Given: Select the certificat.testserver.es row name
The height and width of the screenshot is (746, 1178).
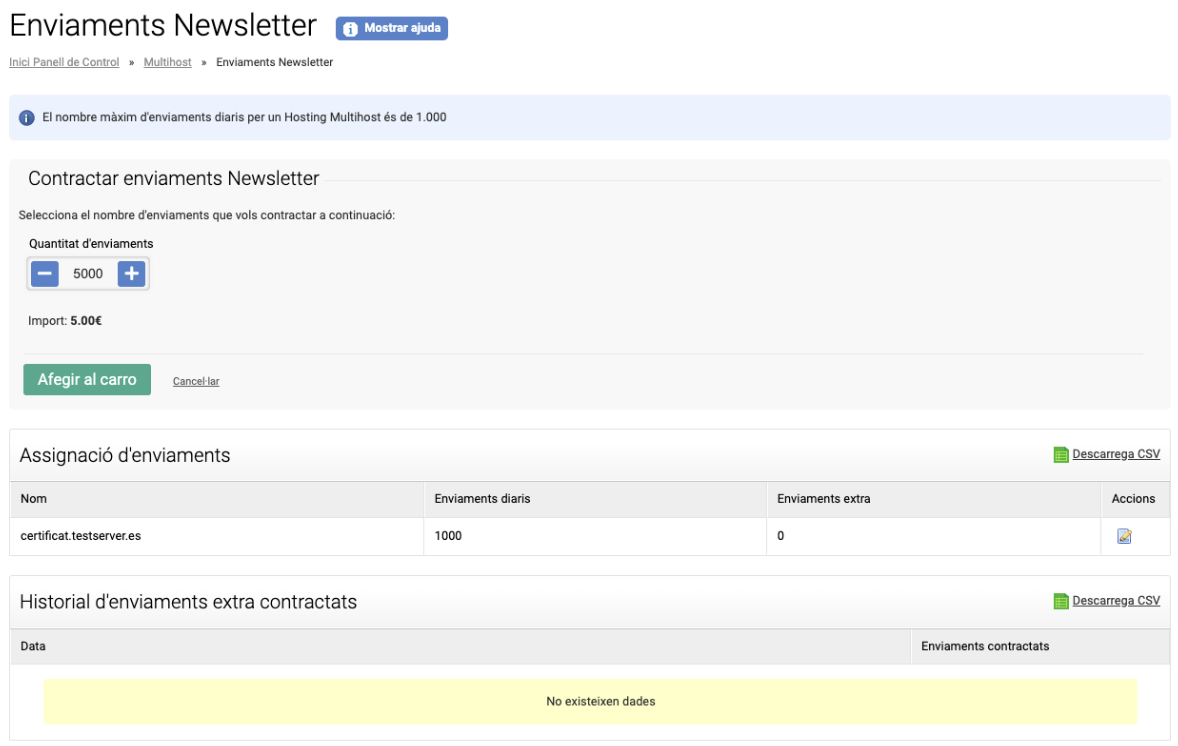Looking at the screenshot, I should 80,536.
